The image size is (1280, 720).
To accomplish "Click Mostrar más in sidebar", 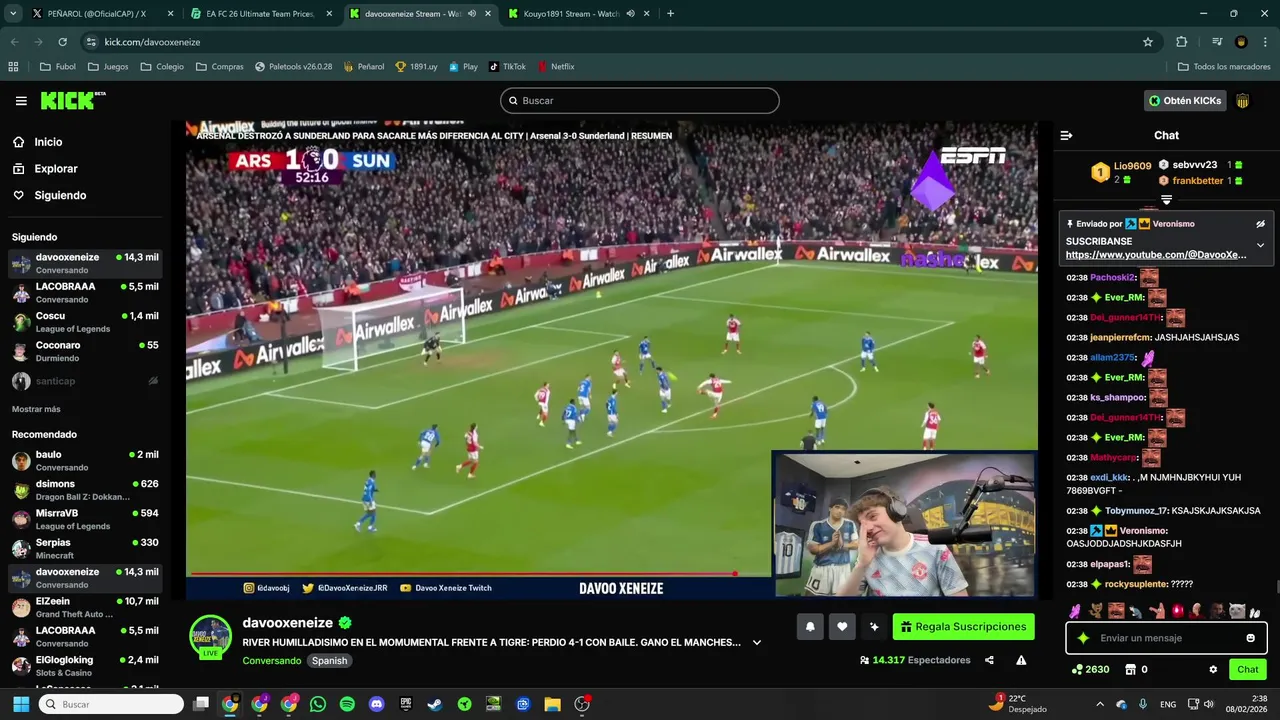I will [36, 409].
